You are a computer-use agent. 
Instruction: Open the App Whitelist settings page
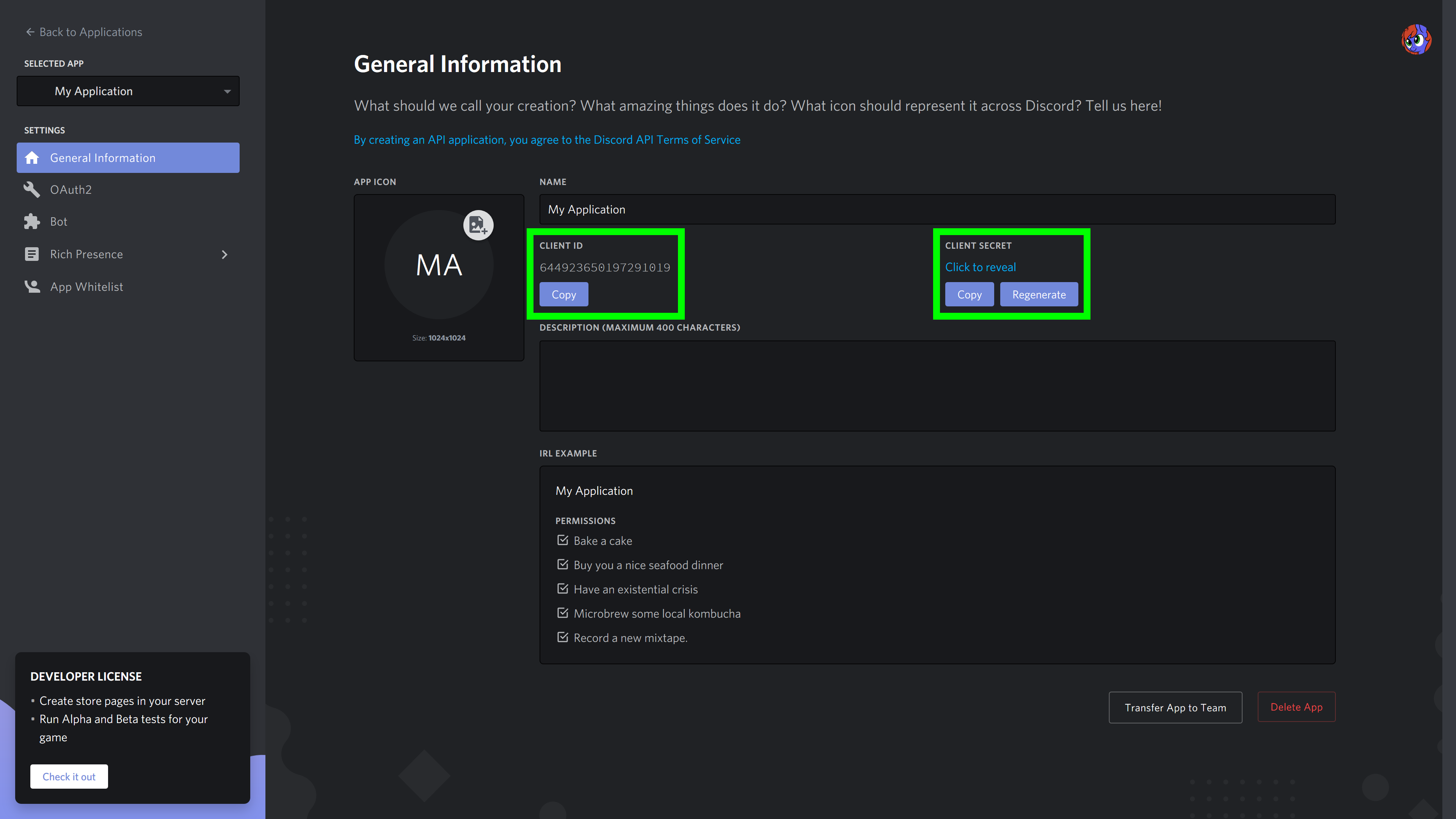[x=86, y=287]
